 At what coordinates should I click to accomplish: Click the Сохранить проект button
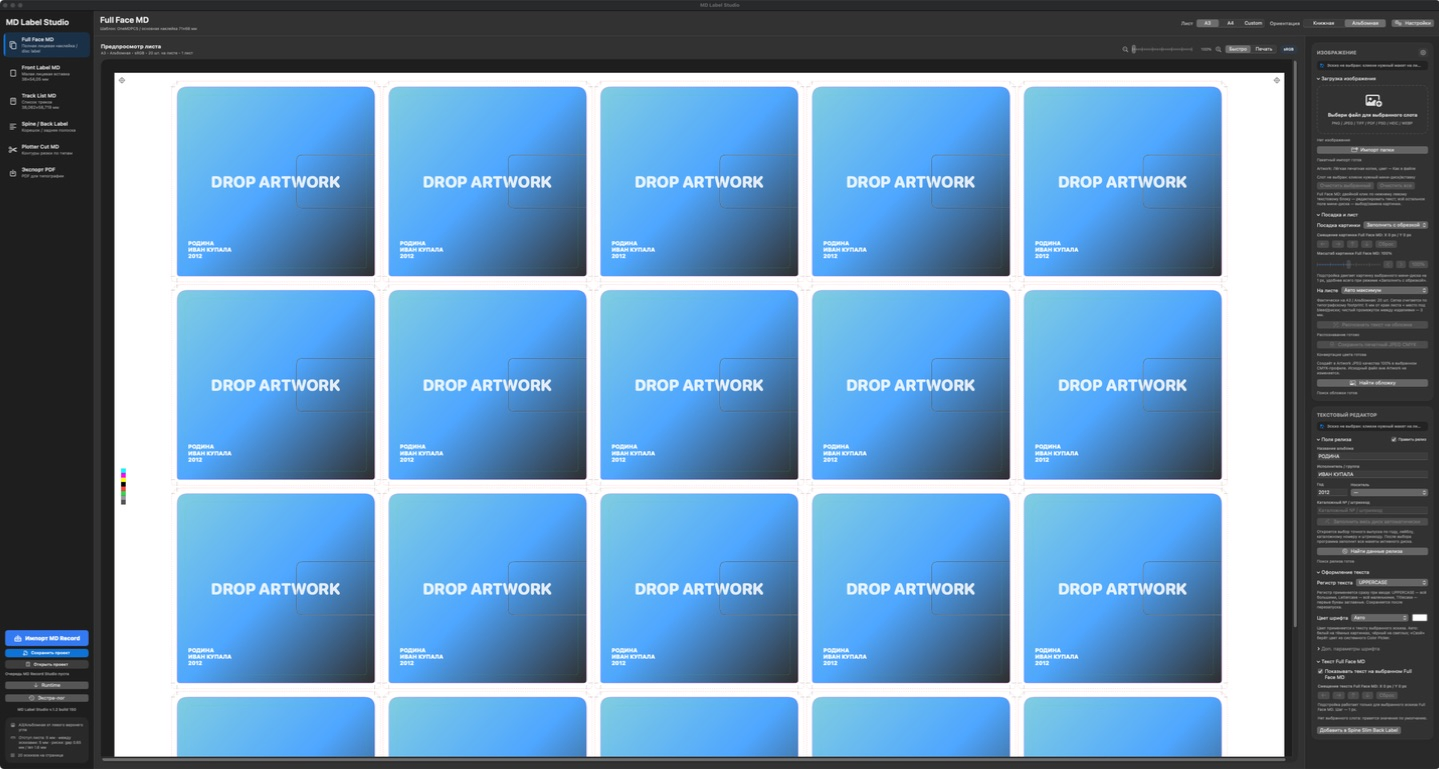[x=47, y=653]
